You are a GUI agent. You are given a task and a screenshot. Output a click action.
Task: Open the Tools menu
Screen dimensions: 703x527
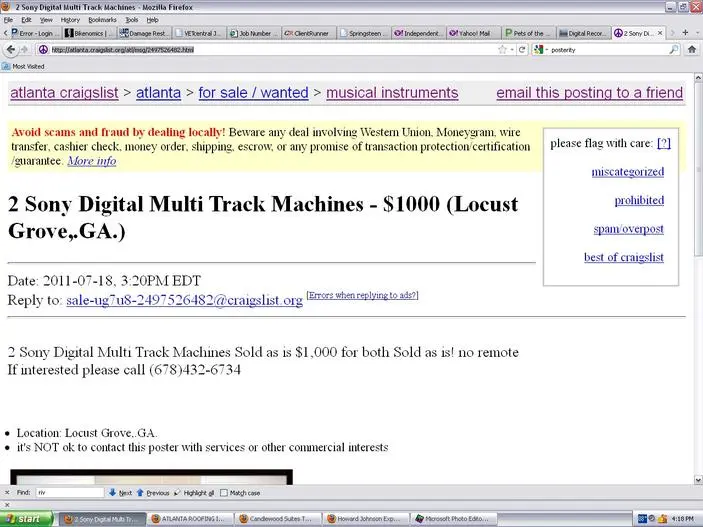tap(131, 20)
